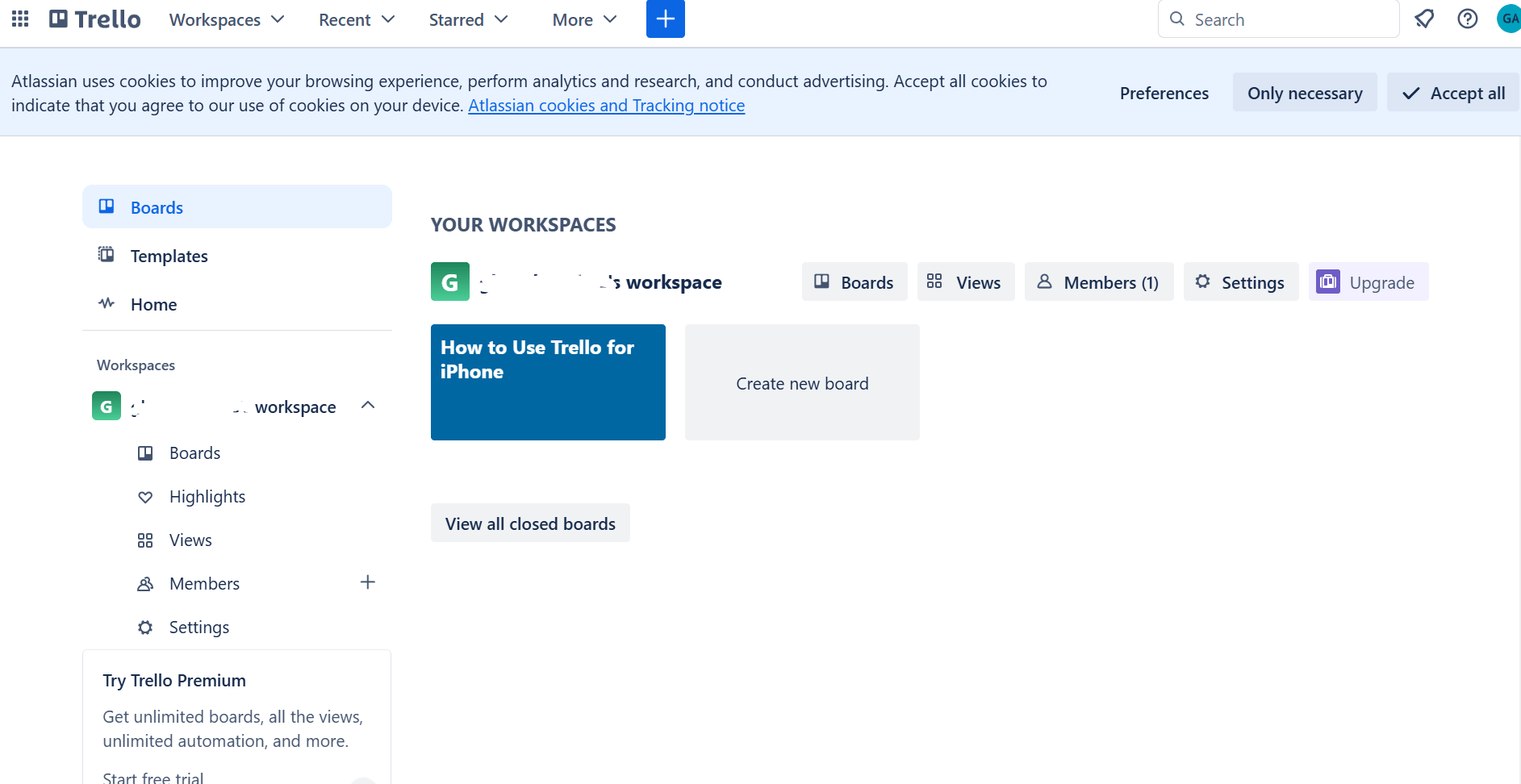Click the search magnifier icon
Screen dimensions: 1521x784
coord(1177,19)
